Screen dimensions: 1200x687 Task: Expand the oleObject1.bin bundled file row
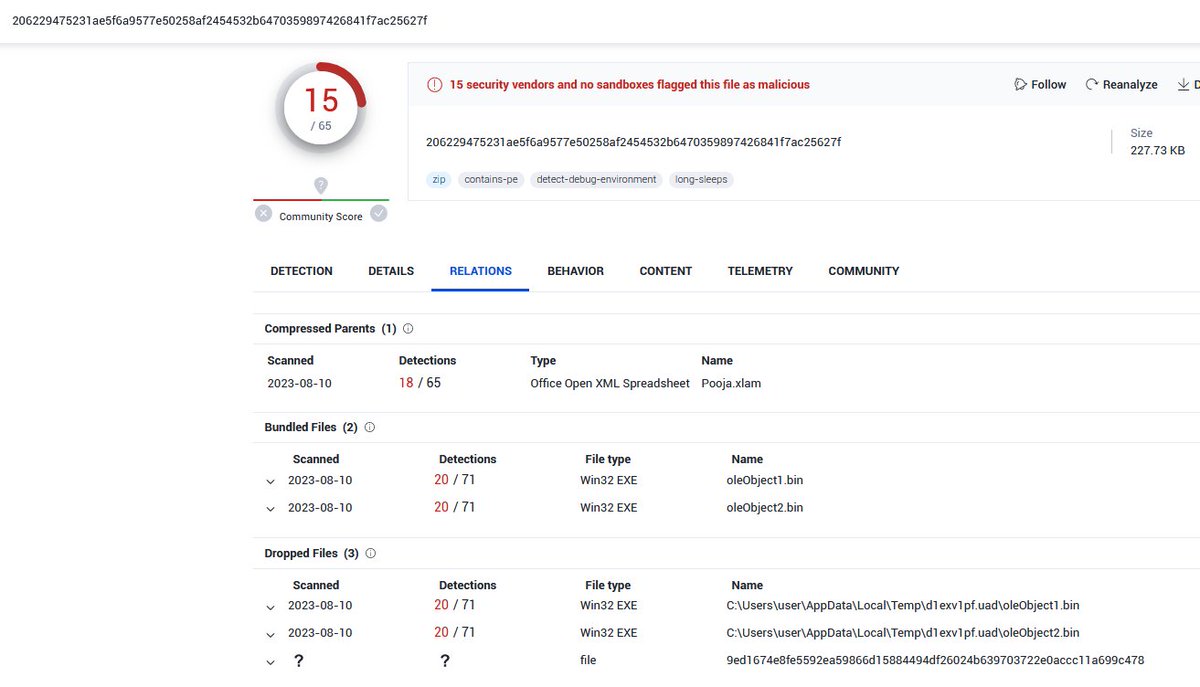pos(270,480)
